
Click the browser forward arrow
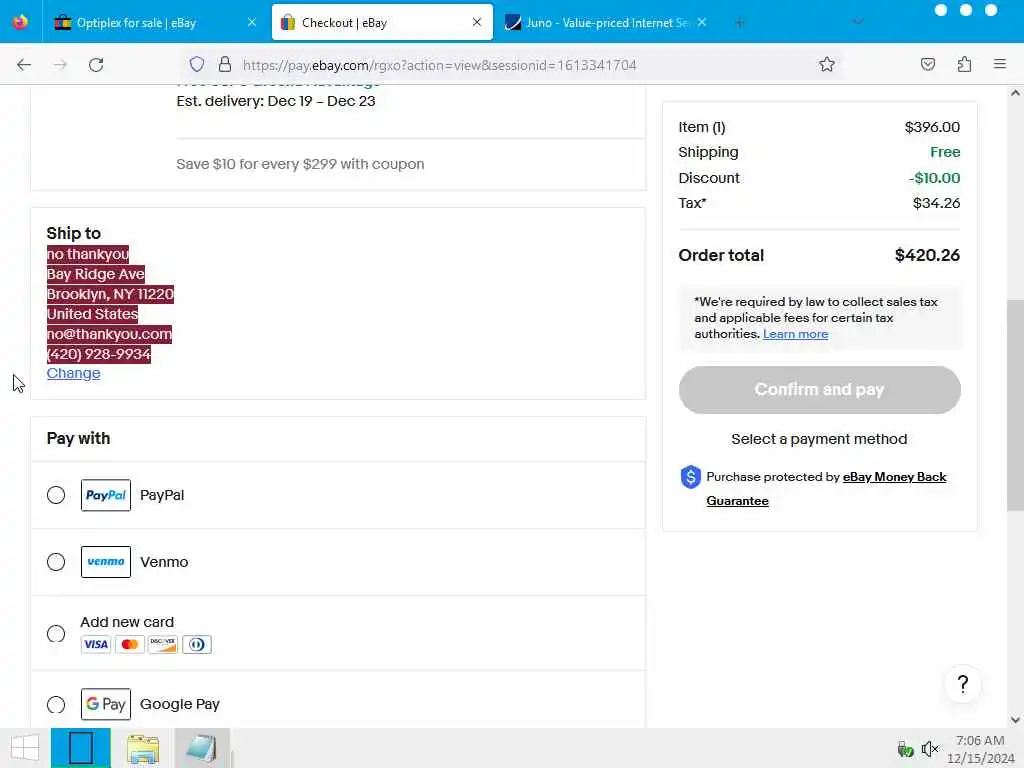(x=60, y=65)
